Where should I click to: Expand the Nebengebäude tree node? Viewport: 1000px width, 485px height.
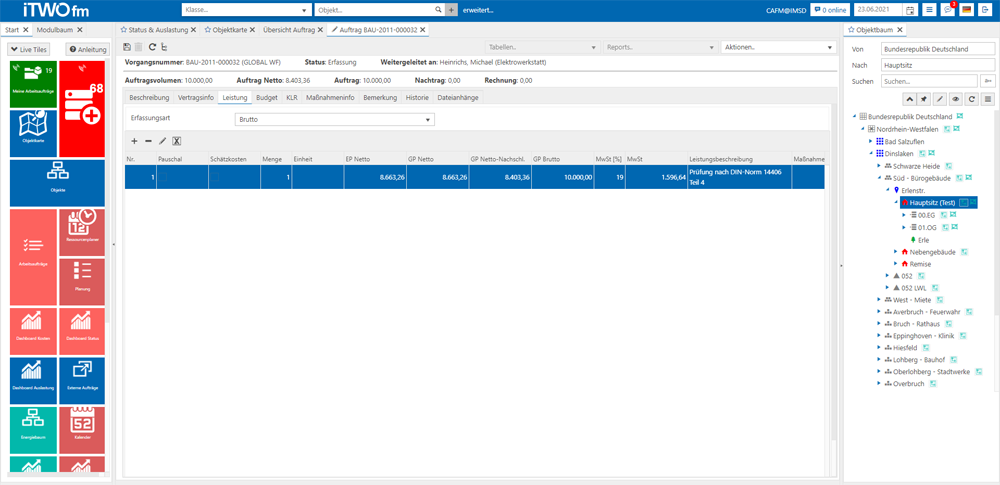click(x=896, y=252)
